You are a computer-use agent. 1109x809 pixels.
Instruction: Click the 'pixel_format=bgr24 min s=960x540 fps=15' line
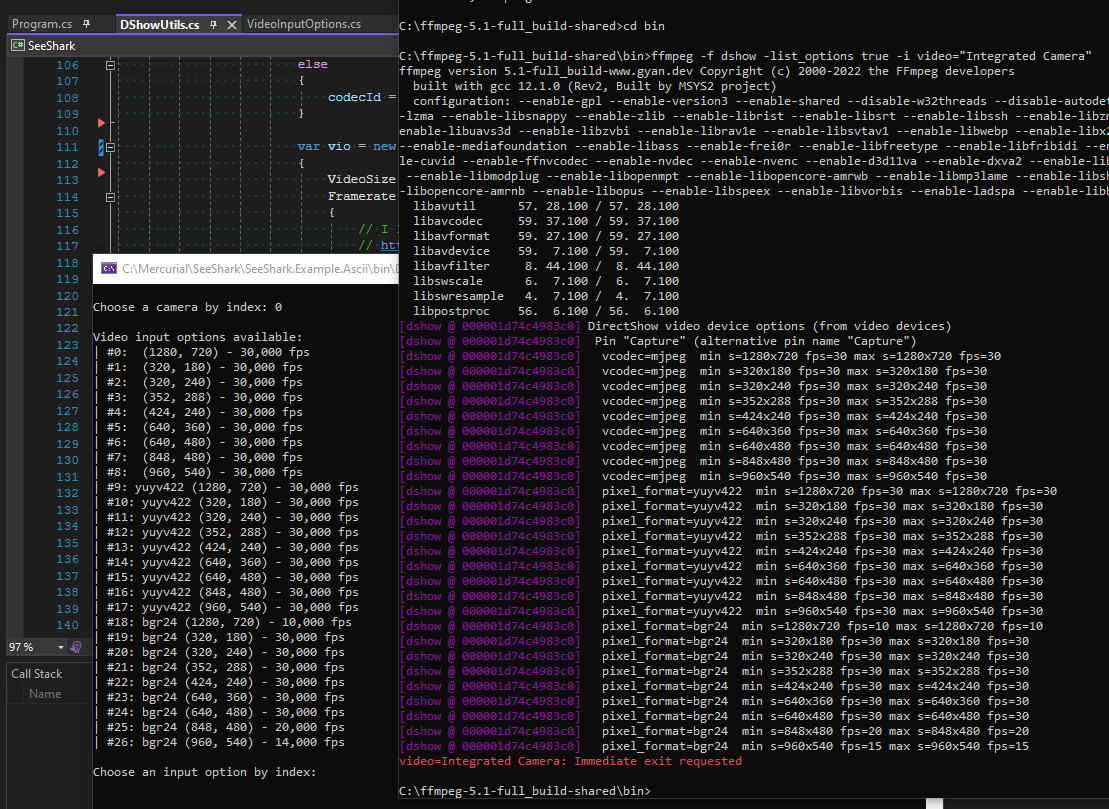714,747
